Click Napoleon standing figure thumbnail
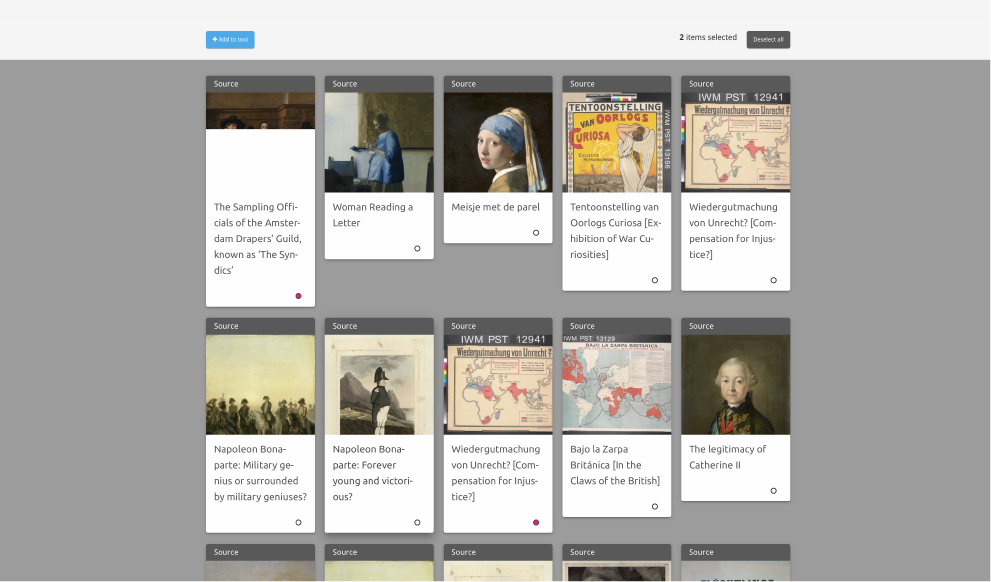The width and height of the screenshot is (991, 582). click(x=379, y=384)
